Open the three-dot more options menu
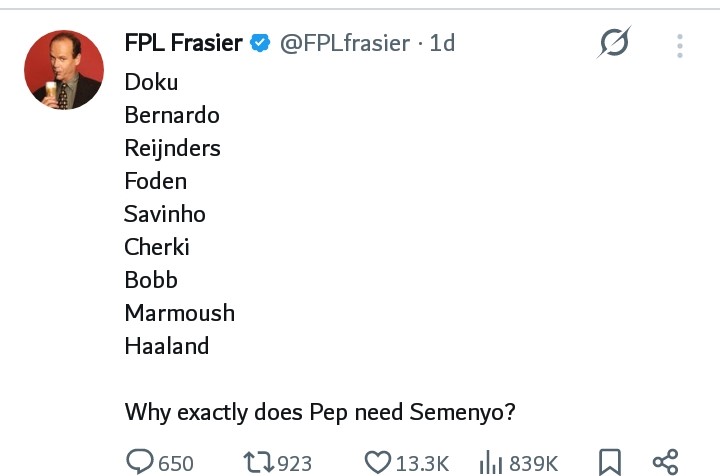 click(680, 46)
